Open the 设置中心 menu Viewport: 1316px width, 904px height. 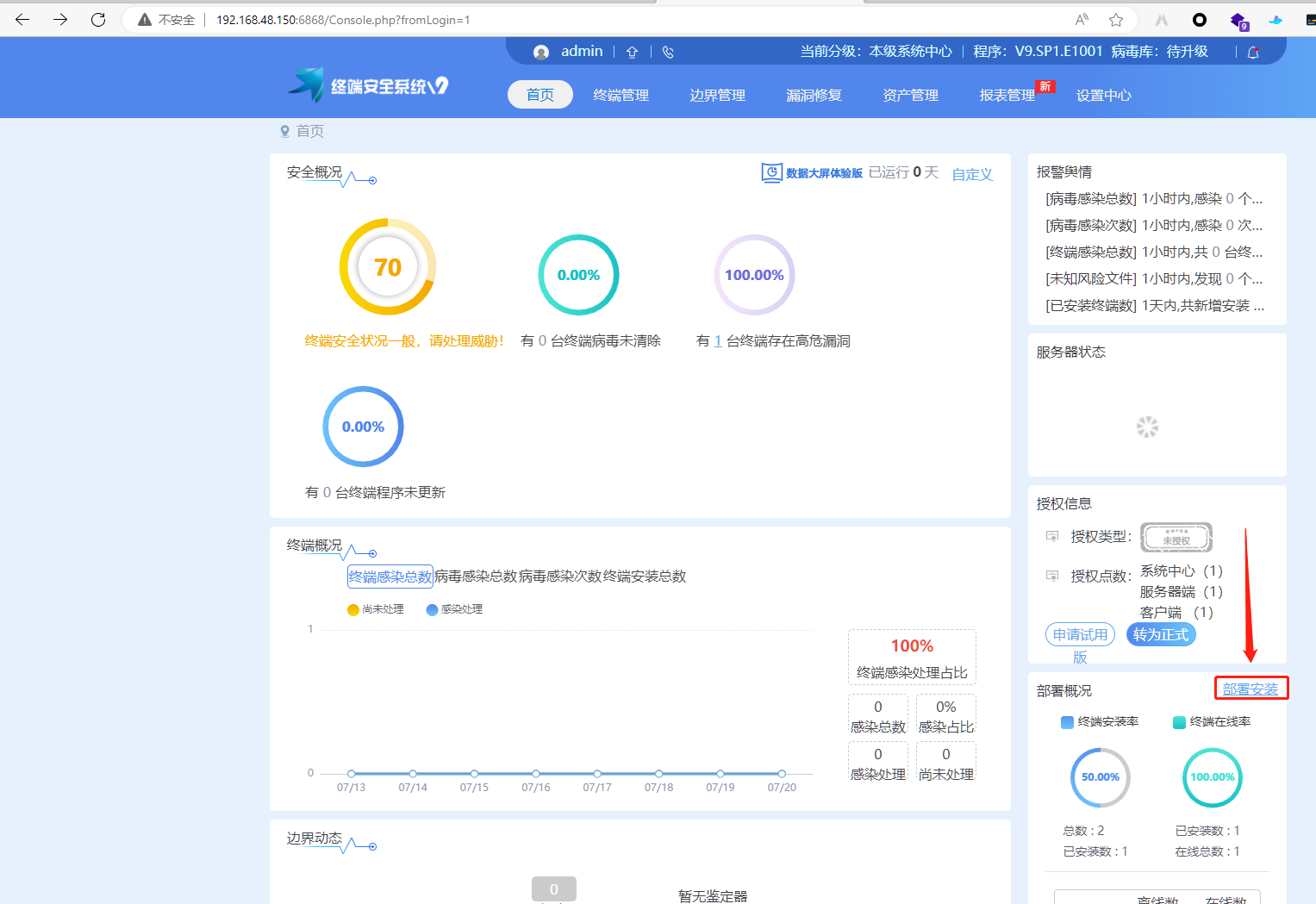pyautogui.click(x=1104, y=95)
